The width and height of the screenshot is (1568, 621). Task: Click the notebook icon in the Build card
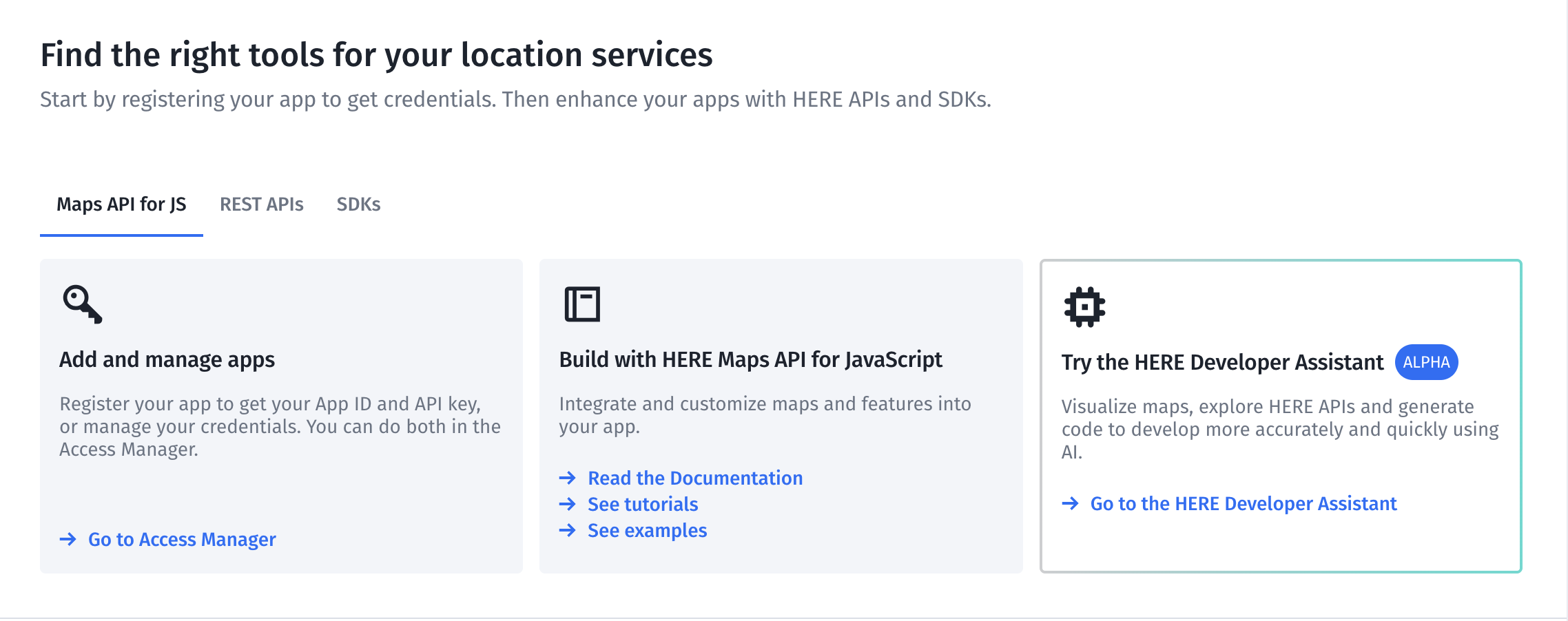(x=582, y=304)
